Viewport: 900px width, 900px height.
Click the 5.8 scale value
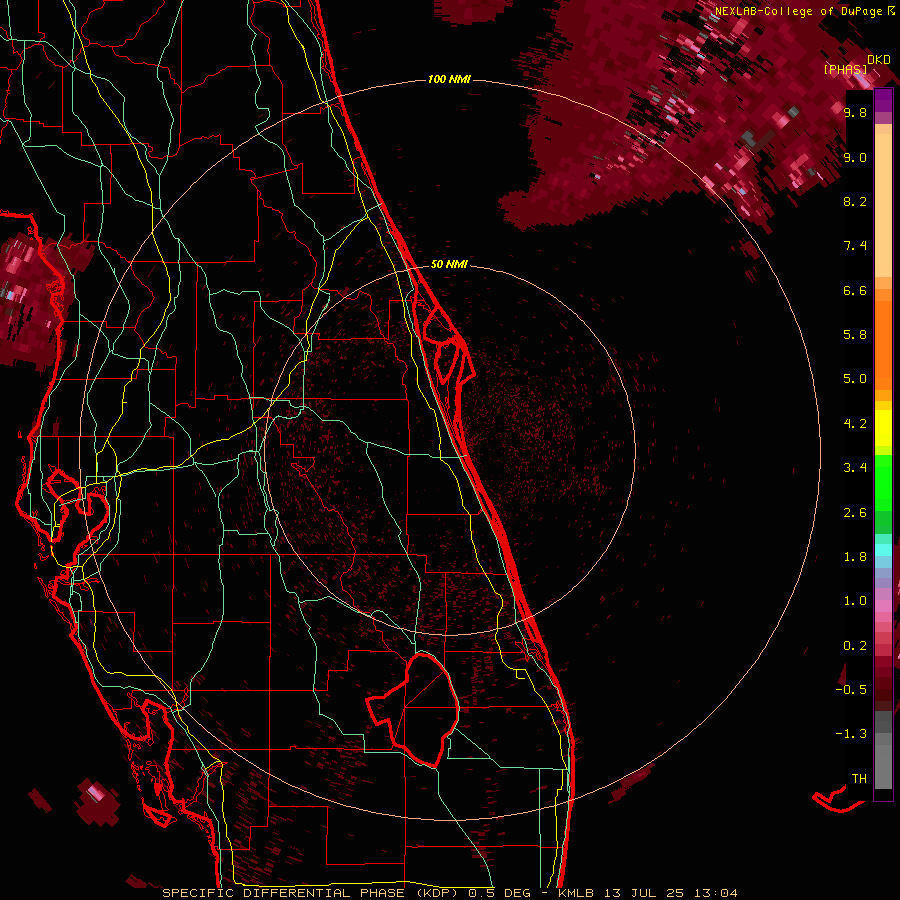(x=855, y=335)
